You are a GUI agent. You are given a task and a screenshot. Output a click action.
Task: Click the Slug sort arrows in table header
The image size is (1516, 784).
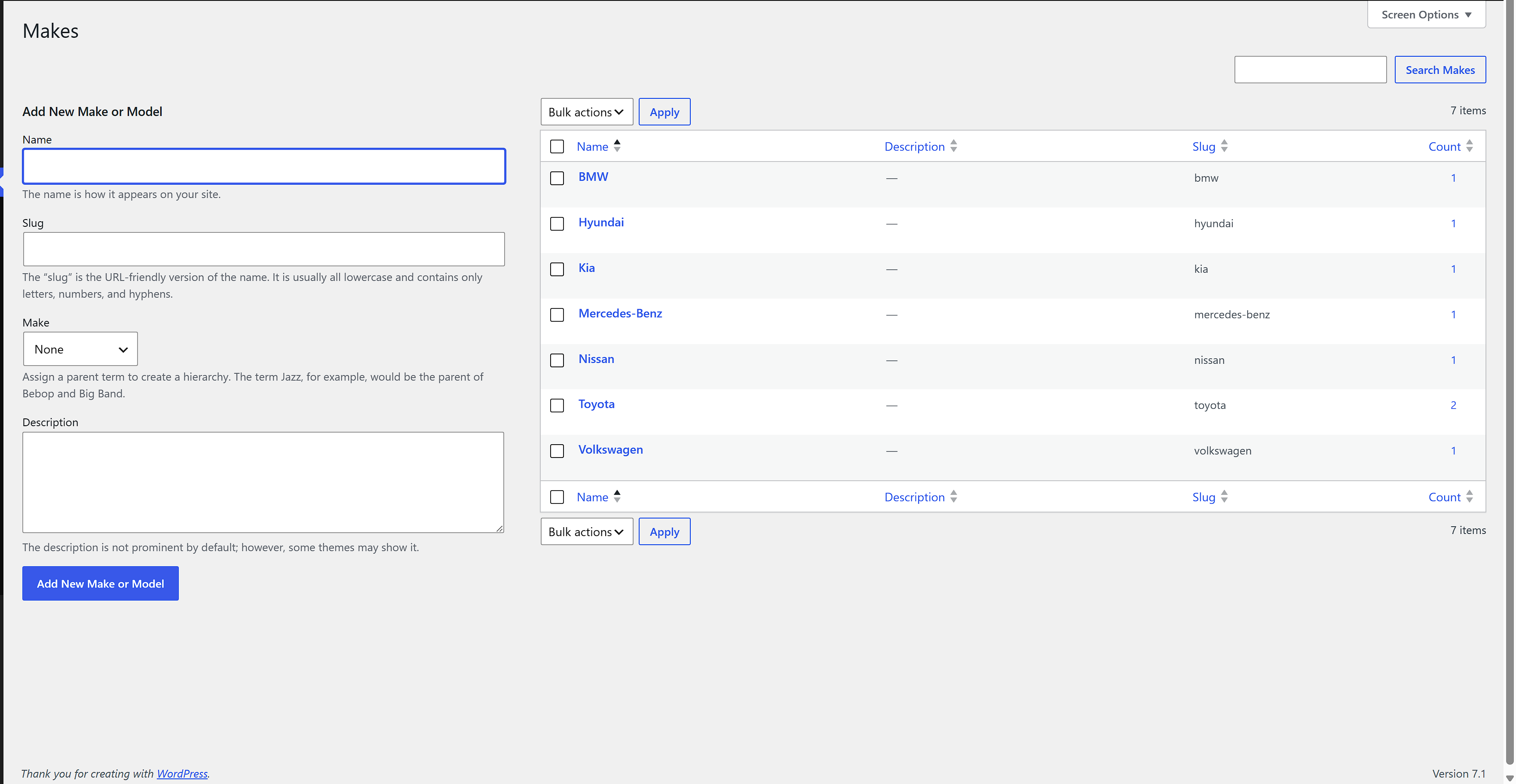click(x=1224, y=146)
